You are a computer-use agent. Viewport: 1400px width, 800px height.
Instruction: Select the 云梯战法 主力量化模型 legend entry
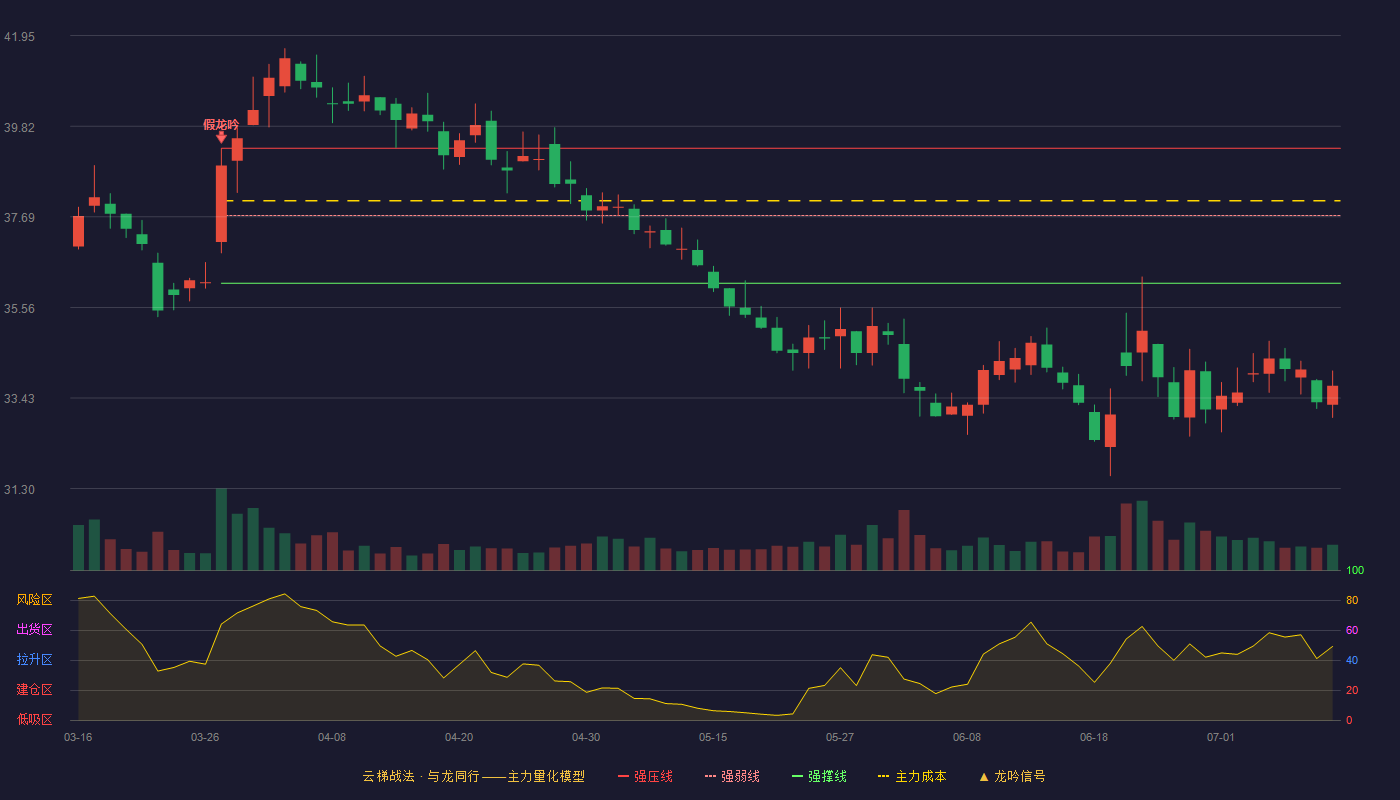pos(473,776)
